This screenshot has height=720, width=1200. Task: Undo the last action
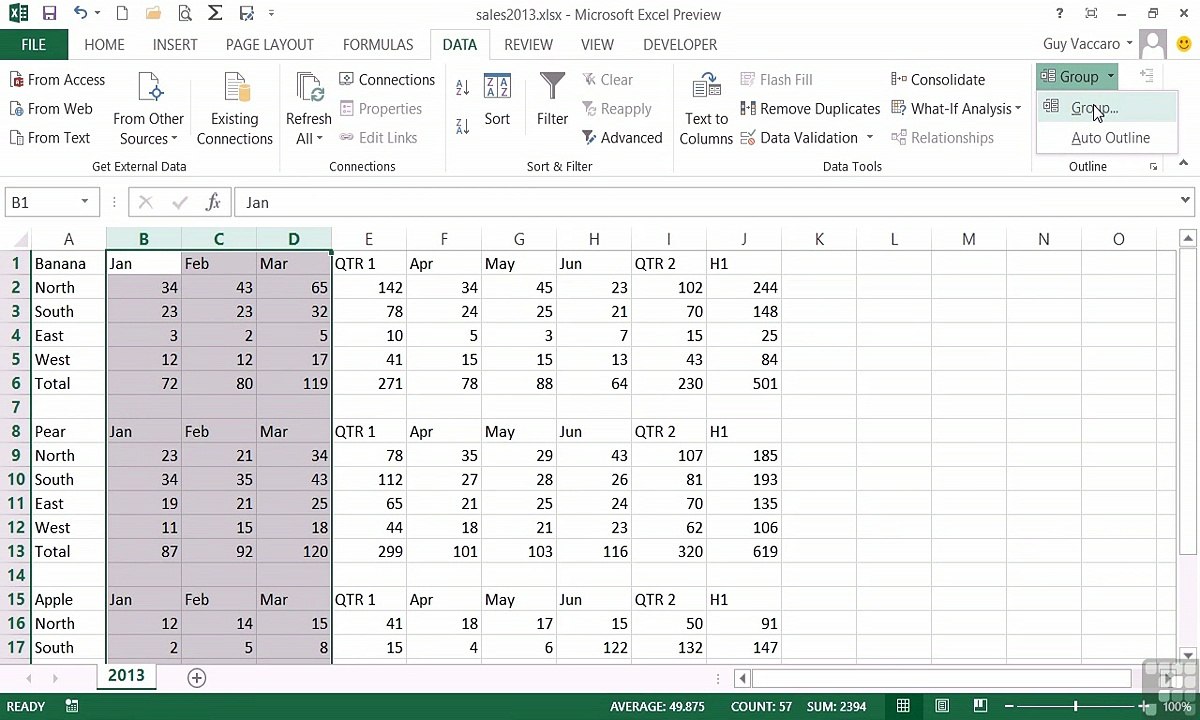[80, 14]
